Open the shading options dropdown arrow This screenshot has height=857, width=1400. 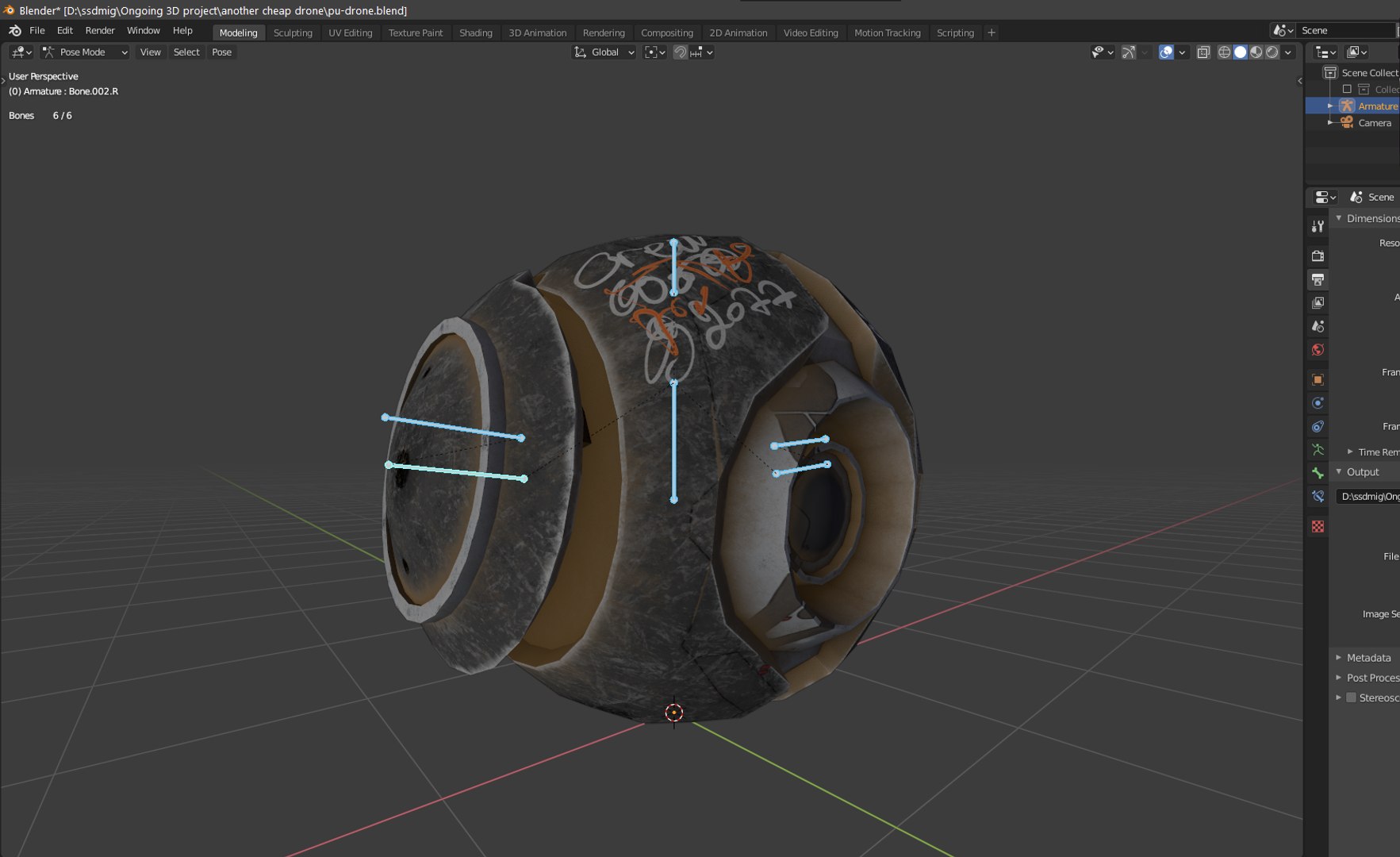pyautogui.click(x=1288, y=52)
